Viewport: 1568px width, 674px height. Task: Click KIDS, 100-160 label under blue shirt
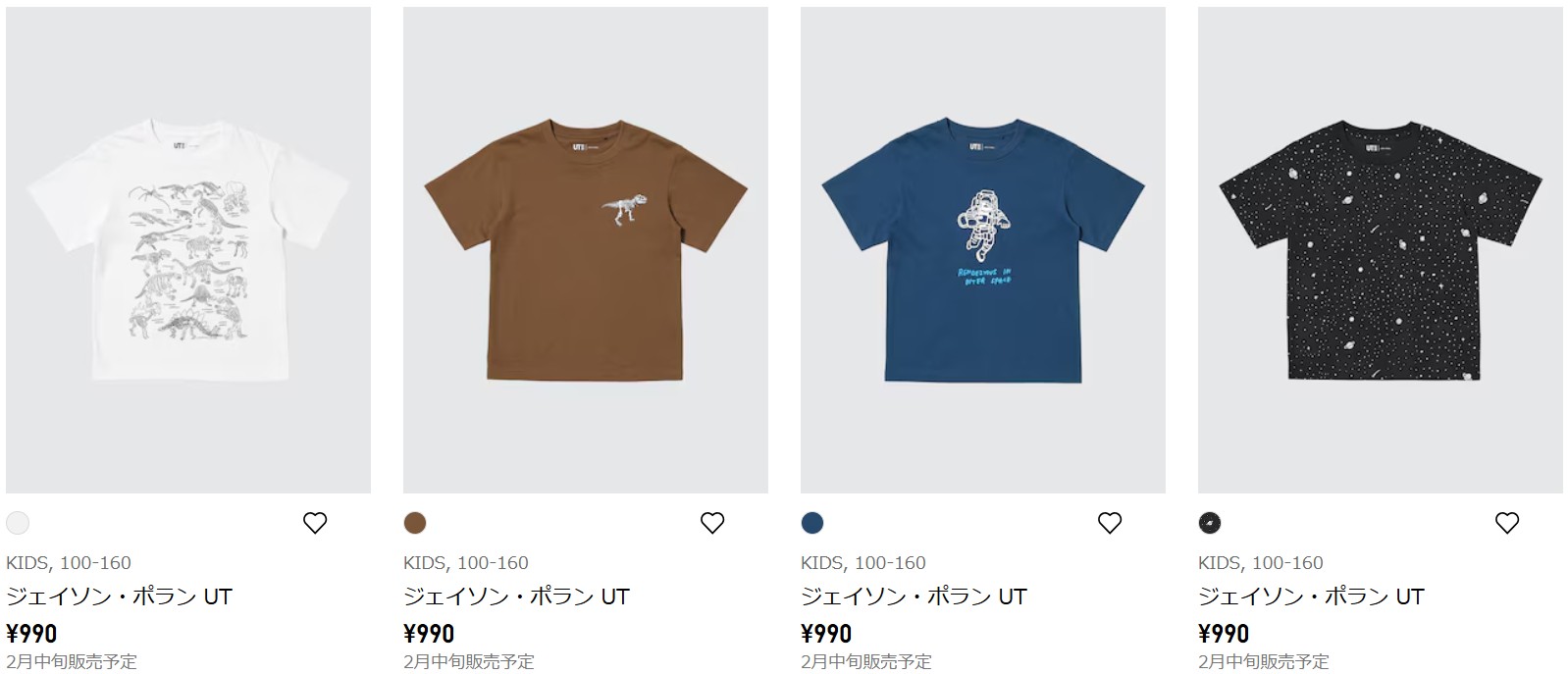863,563
